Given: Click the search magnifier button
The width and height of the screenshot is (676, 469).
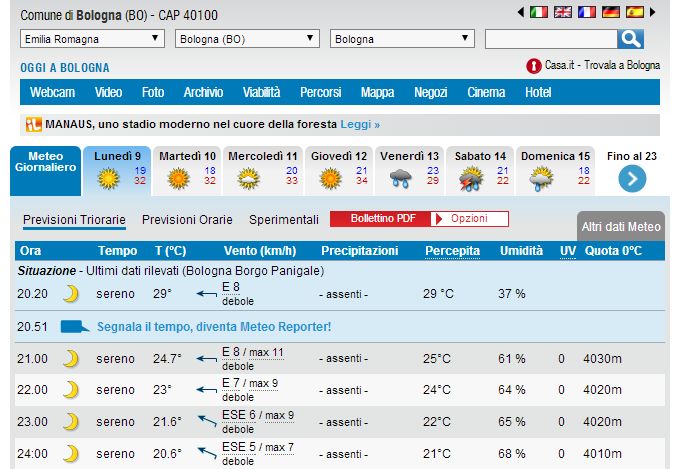Looking at the screenshot, I should tap(630, 39).
